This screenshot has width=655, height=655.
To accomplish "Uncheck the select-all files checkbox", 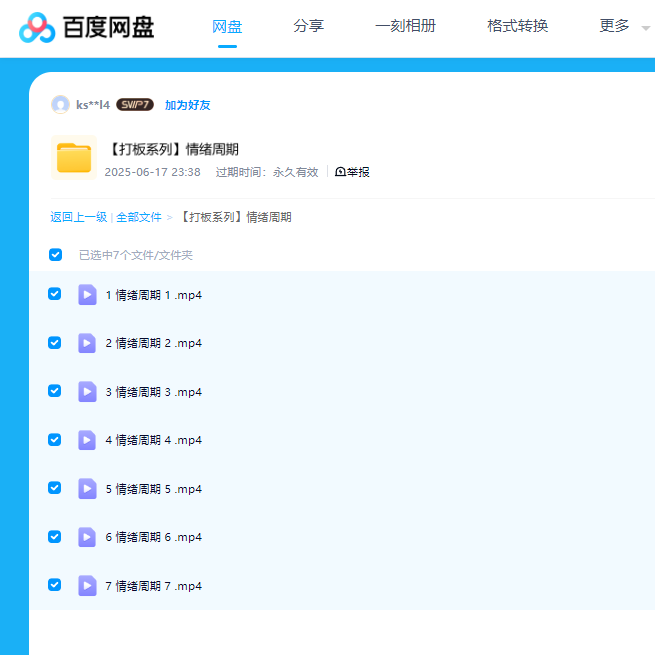I will (x=56, y=255).
